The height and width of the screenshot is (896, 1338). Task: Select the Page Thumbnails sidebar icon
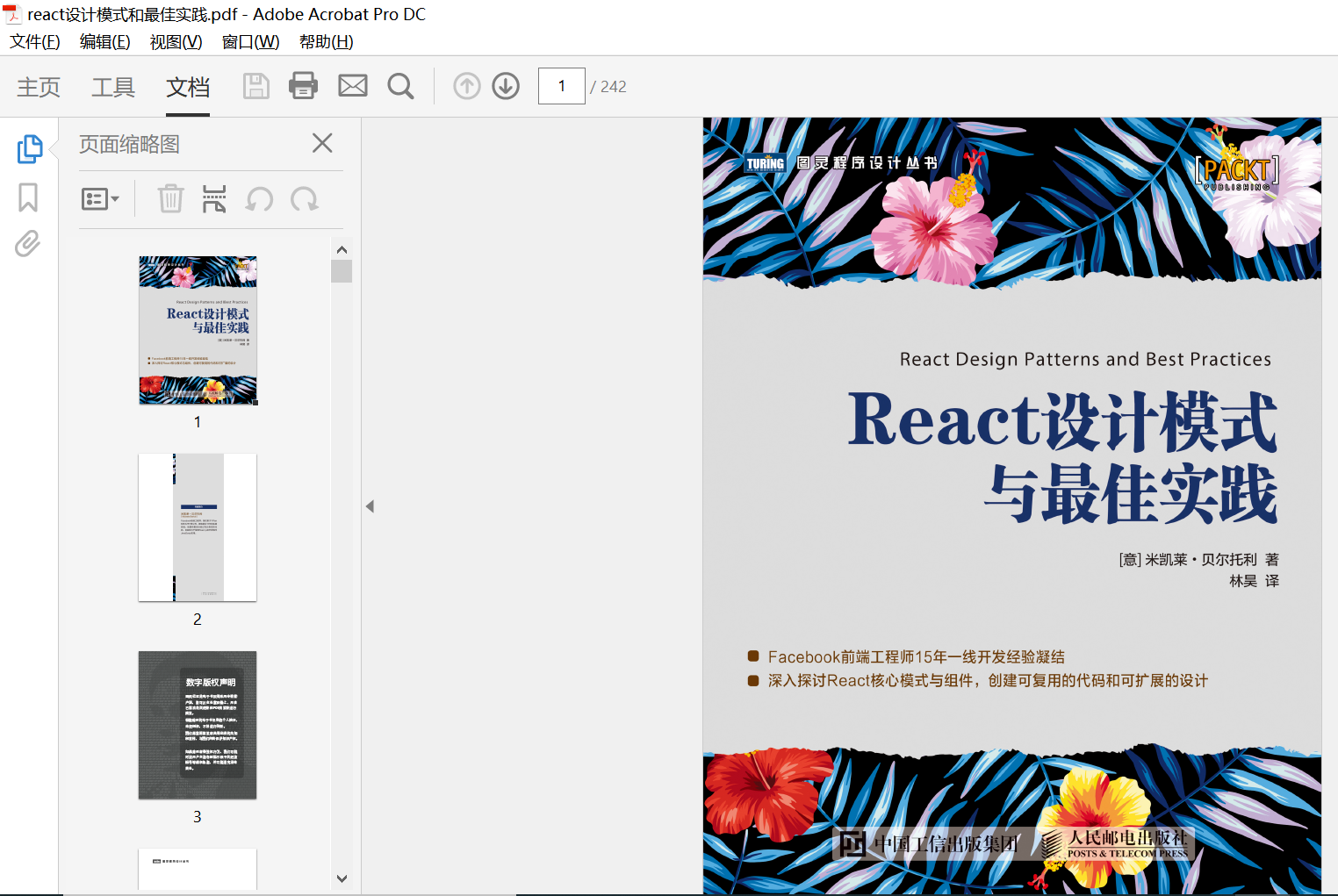tap(29, 148)
